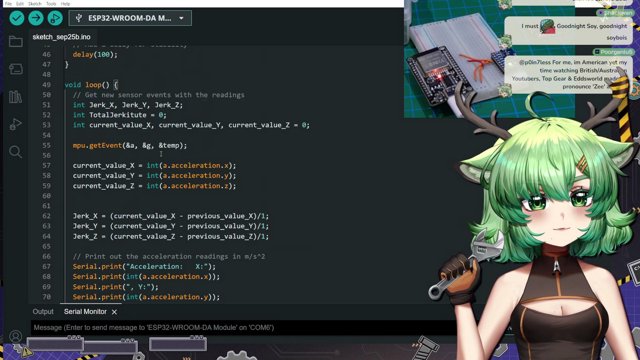Open the Help menu
Screen dimensions: 640x360
(65, 4)
